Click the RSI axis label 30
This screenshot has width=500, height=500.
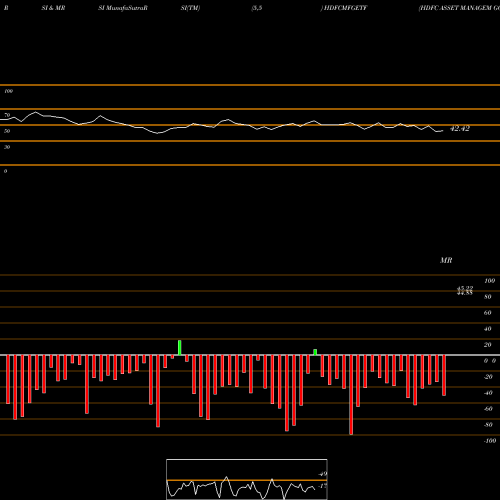coord(7,147)
